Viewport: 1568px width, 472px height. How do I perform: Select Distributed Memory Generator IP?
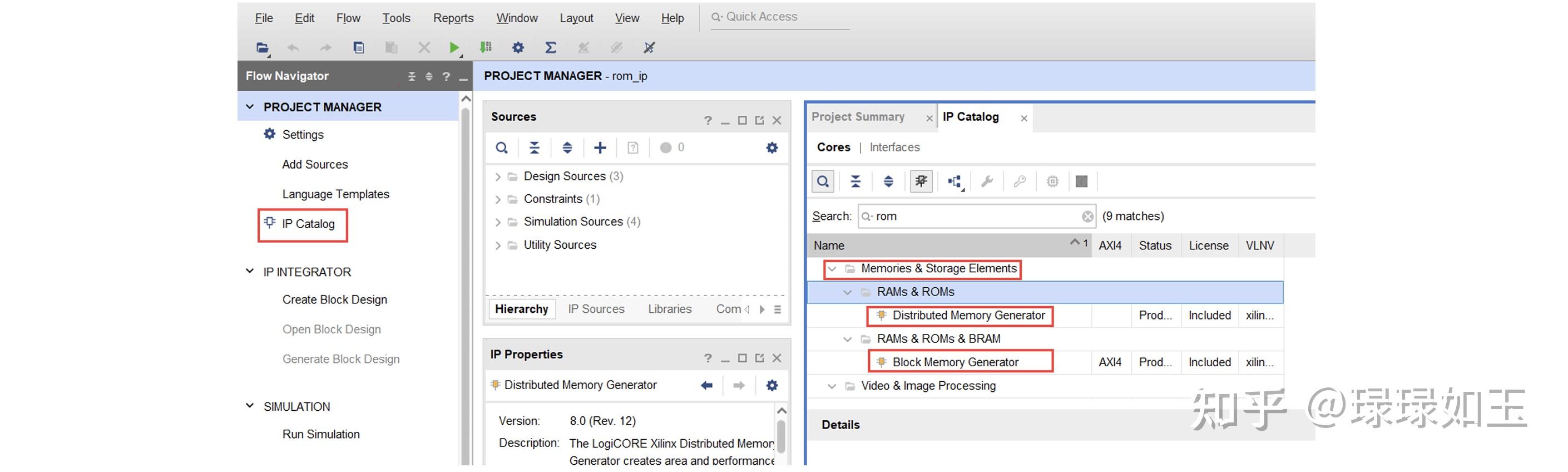coord(968,316)
